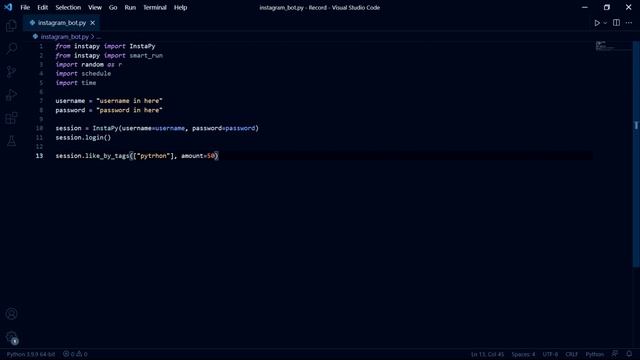This screenshot has height=360, width=640.
Task: Open the View menu
Action: click(95, 7)
